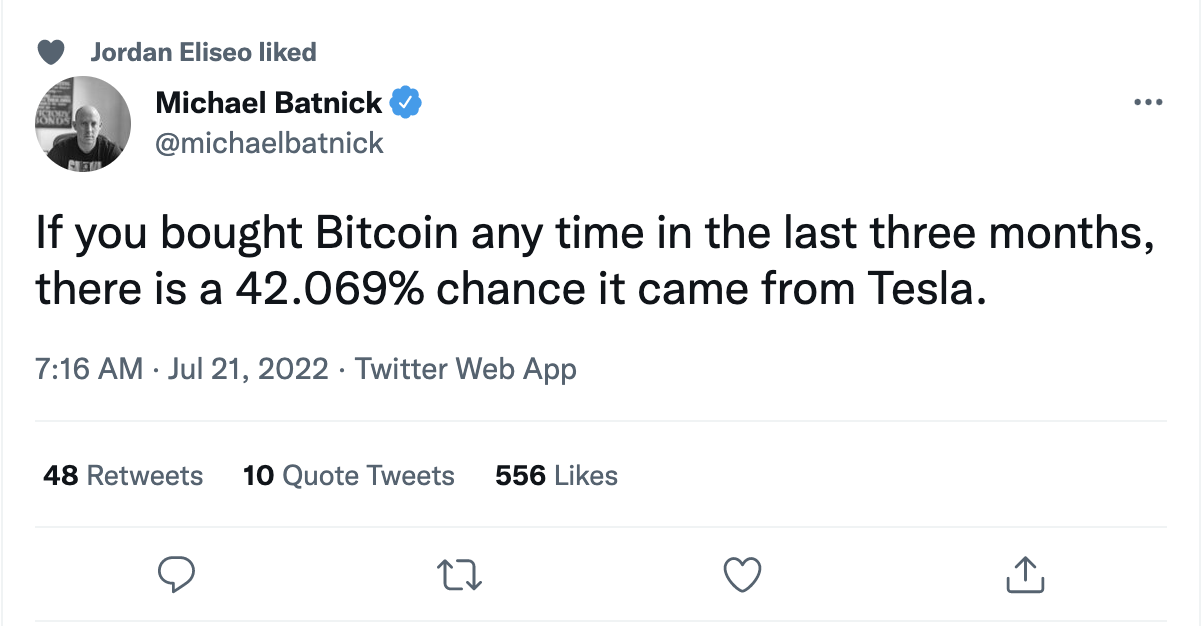This screenshot has width=1202, height=626.
Task: Open the retweet menu icon
Action: point(460,574)
